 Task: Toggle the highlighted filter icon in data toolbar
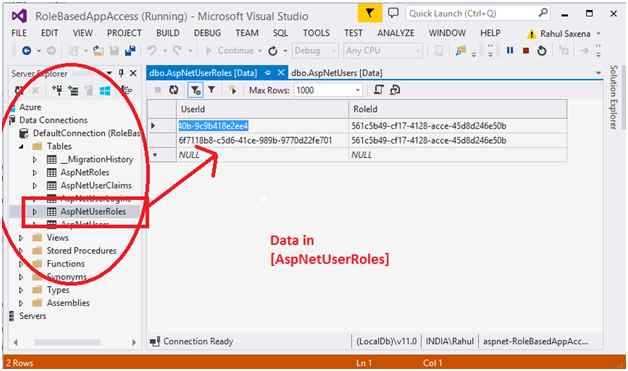tap(195, 90)
